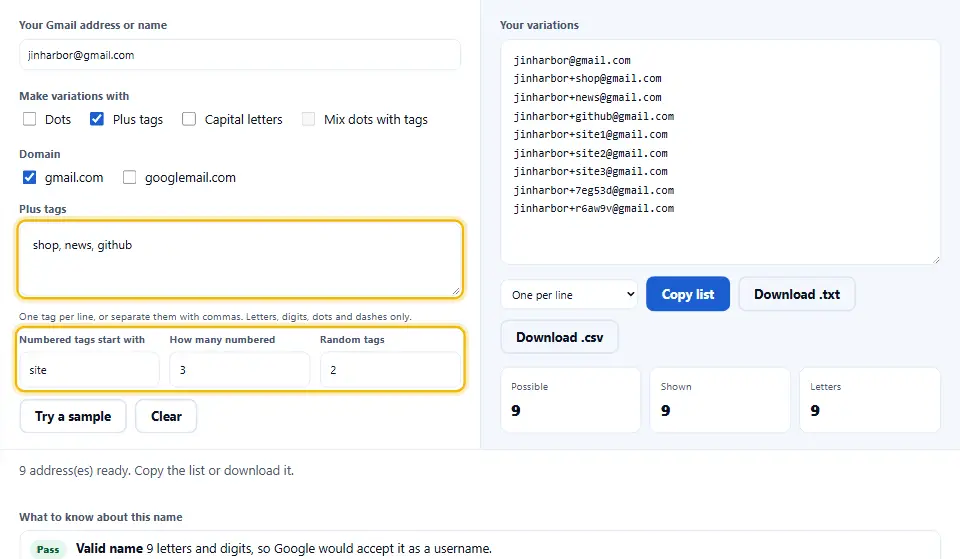Select the How many numbered field
Viewport: 960px width, 559px height.
[239, 370]
